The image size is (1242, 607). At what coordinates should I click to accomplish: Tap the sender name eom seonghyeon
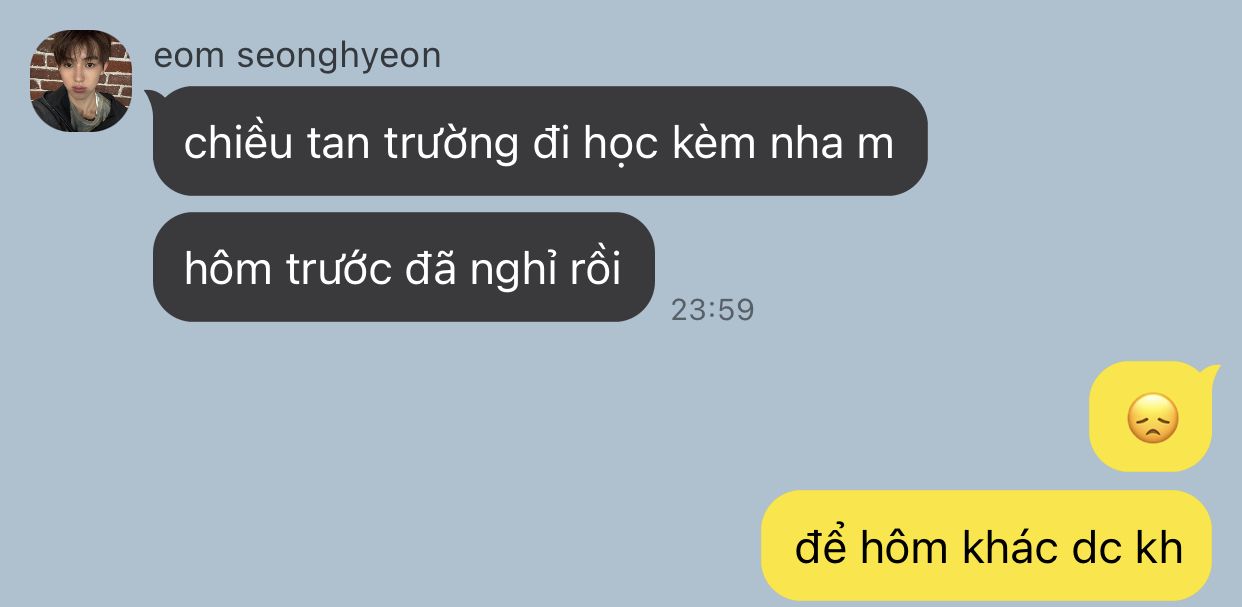[x=297, y=56]
